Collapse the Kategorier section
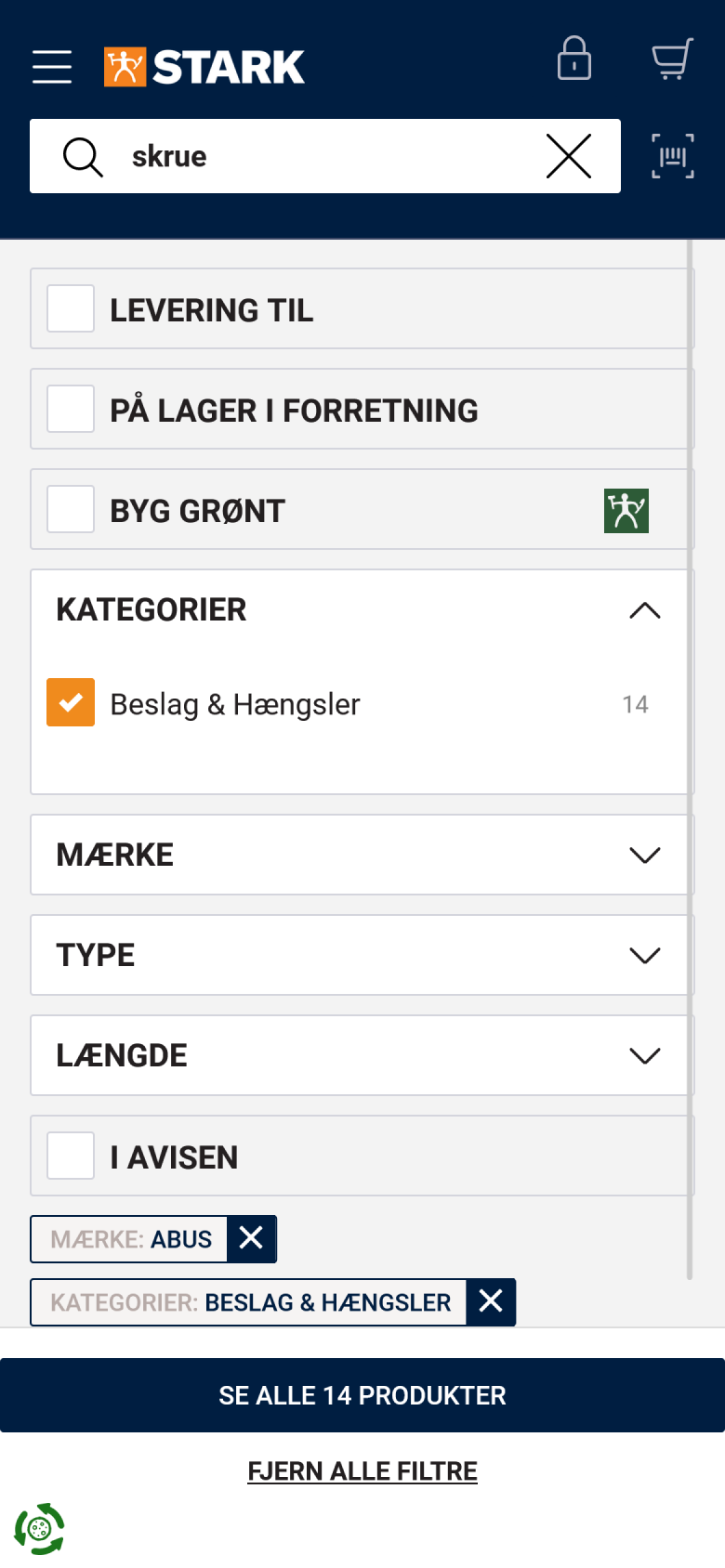The image size is (725, 1568). (644, 610)
